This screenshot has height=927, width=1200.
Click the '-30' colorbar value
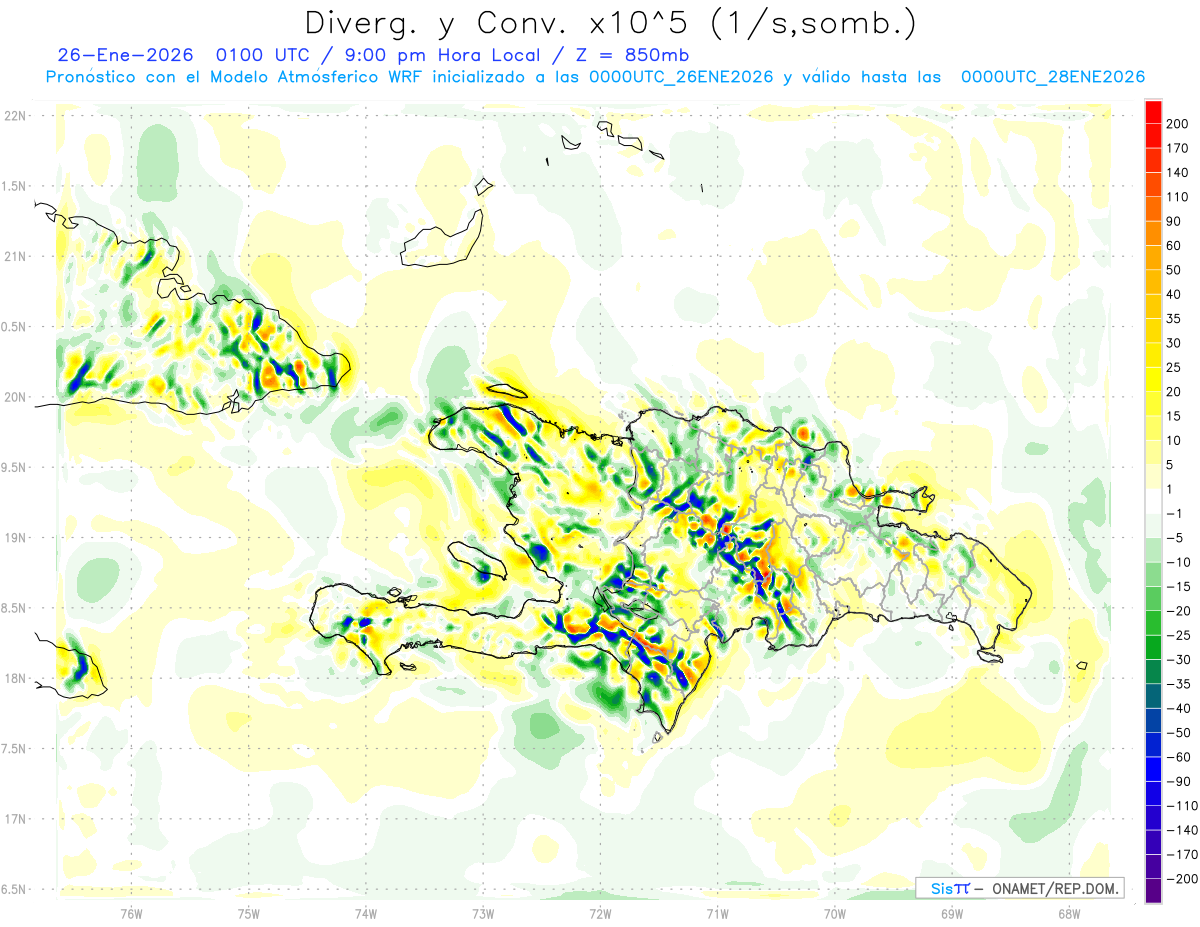coord(1177,660)
